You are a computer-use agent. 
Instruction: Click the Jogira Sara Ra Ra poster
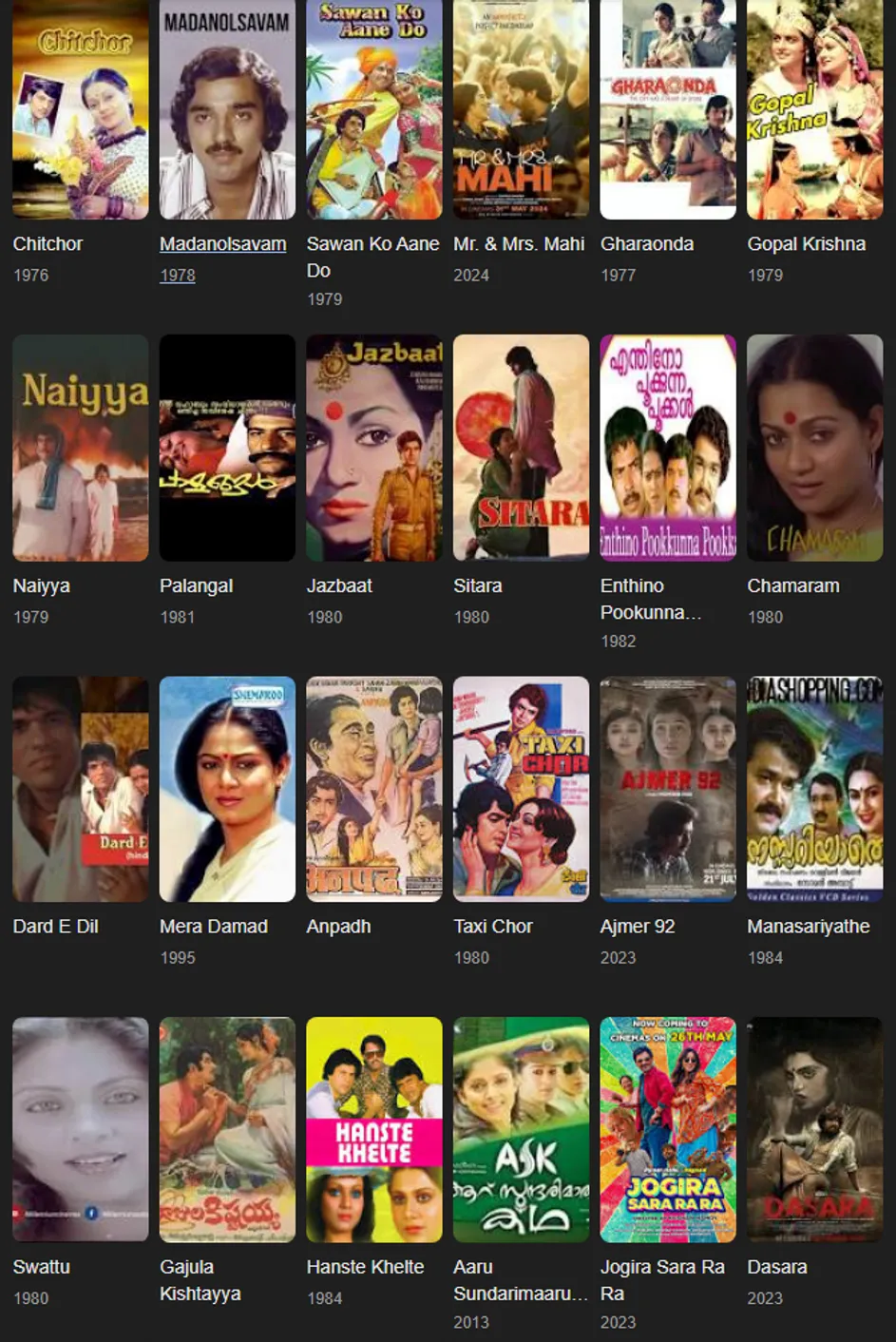pos(668,1130)
